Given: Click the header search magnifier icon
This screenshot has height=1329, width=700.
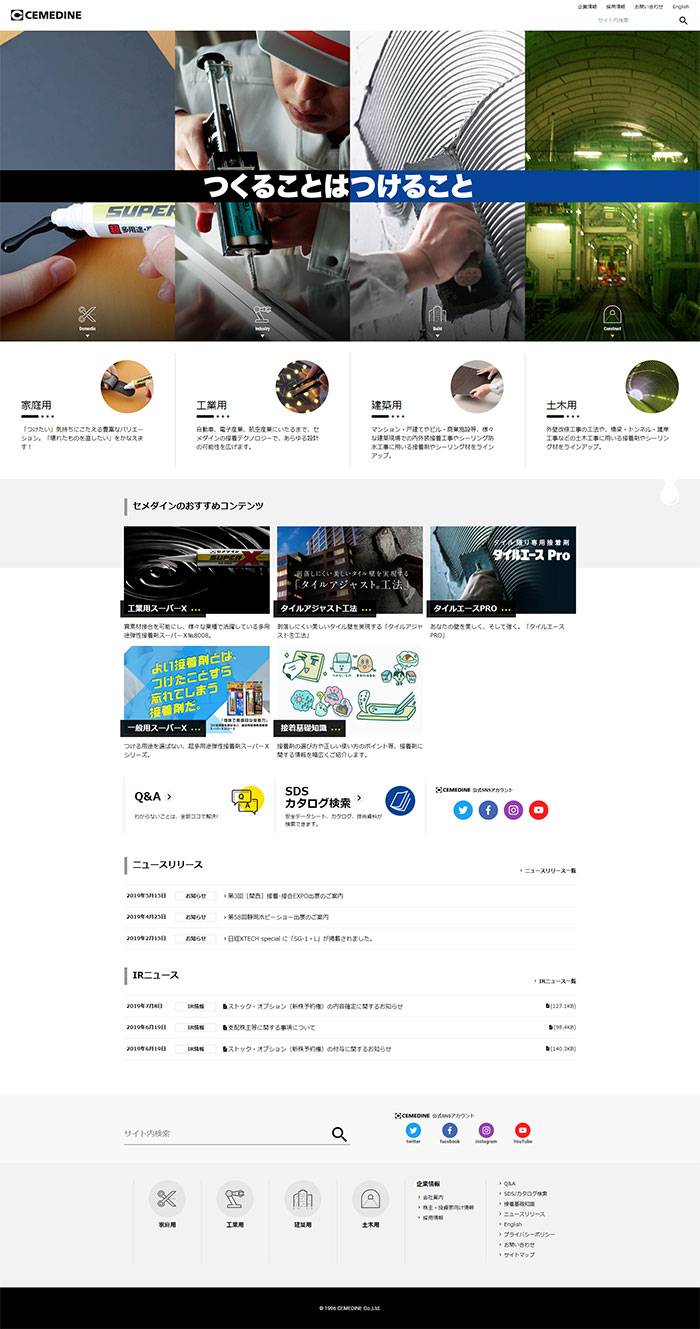Looking at the screenshot, I should point(683,20).
